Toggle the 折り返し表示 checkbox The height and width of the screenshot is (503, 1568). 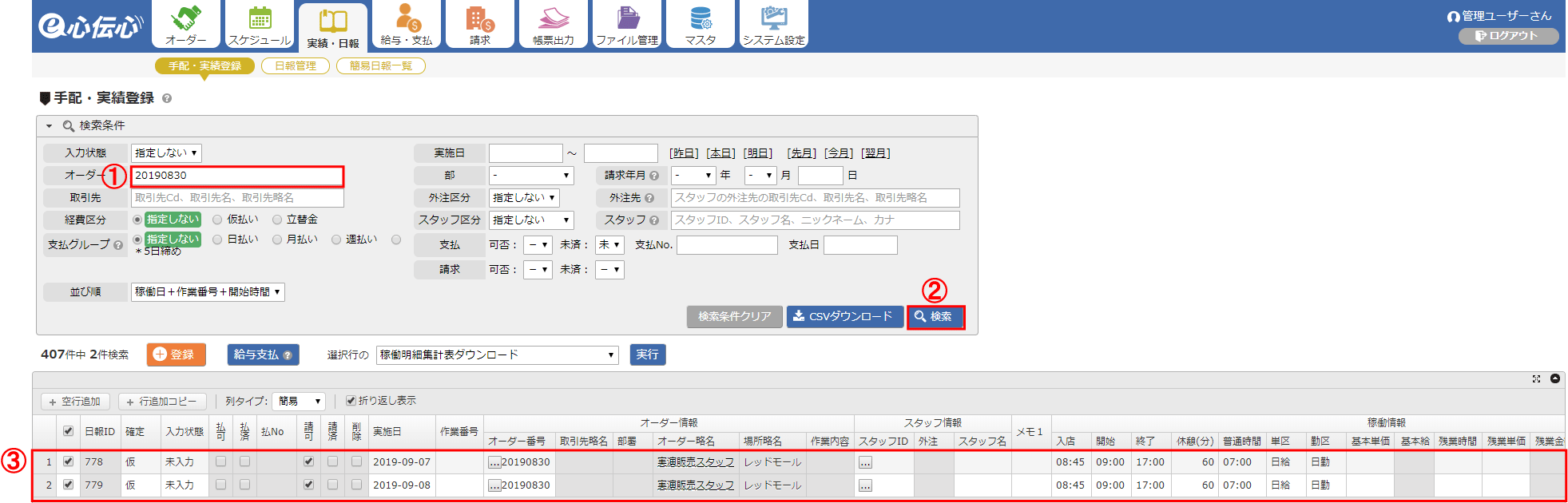click(x=351, y=401)
